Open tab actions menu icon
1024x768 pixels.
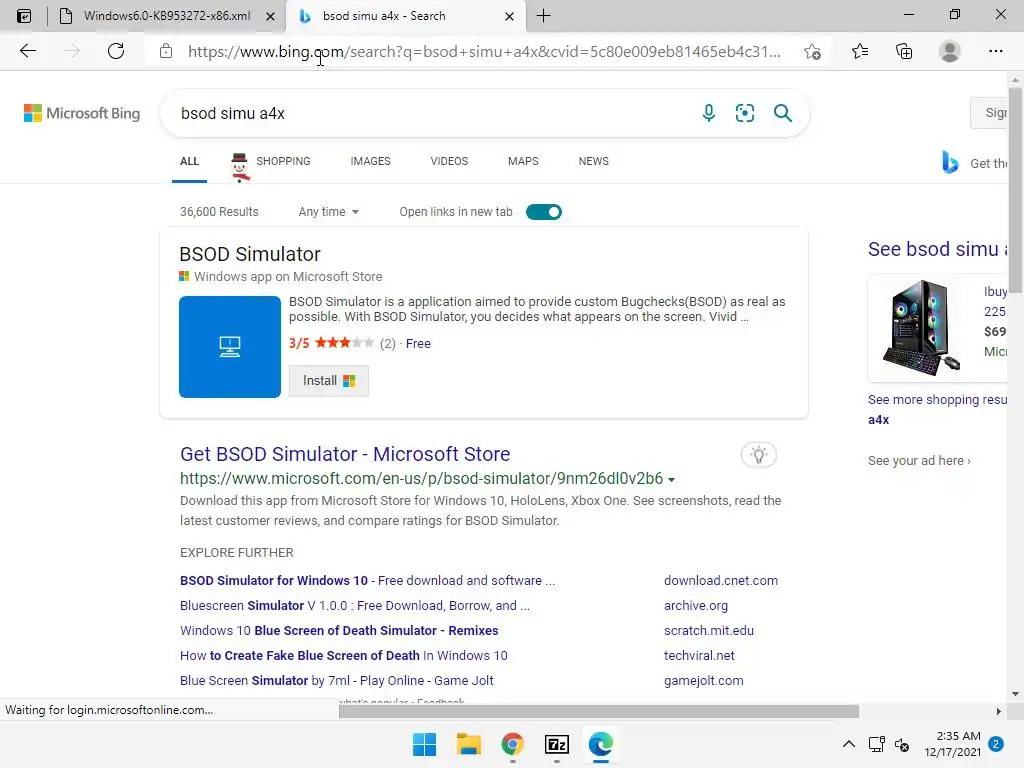[24, 16]
